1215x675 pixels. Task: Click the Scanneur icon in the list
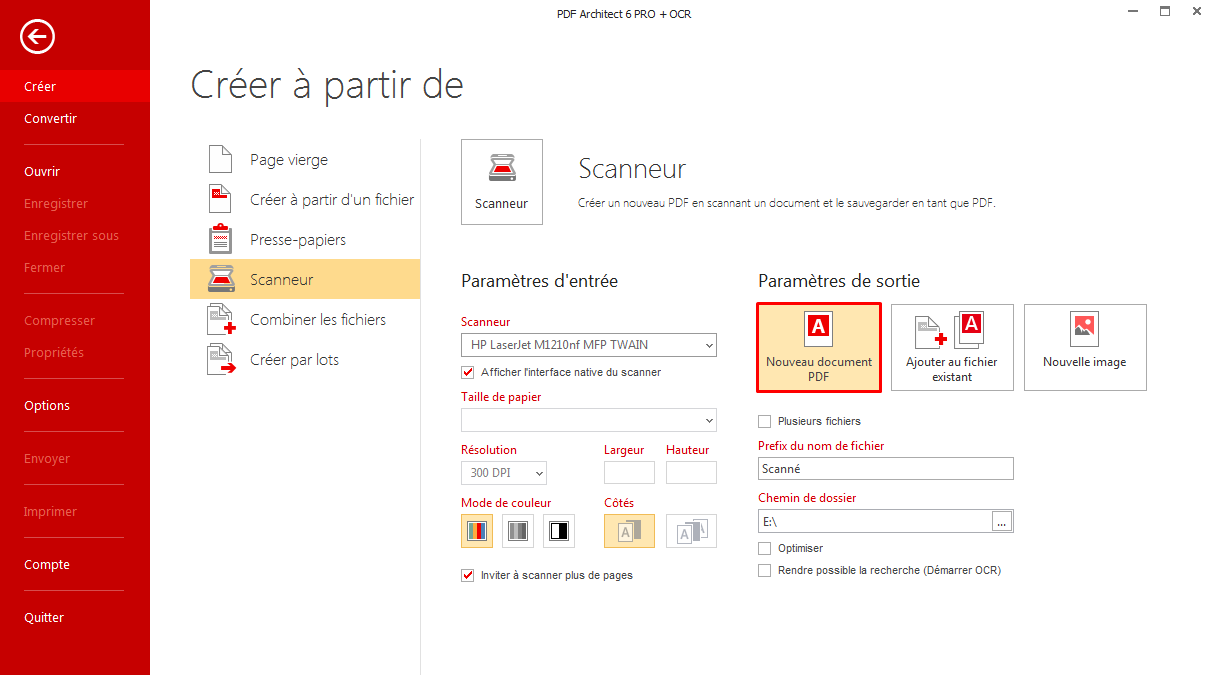point(221,280)
